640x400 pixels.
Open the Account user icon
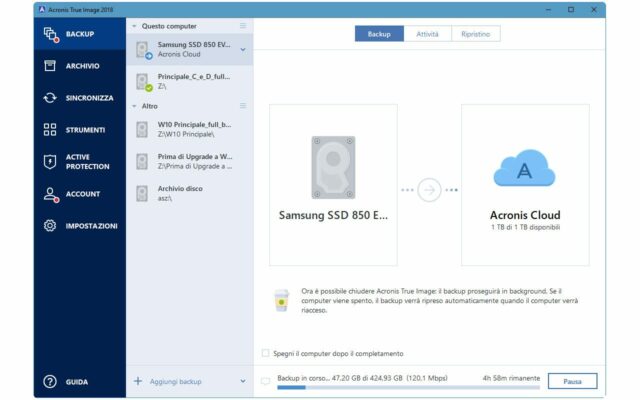[50, 194]
